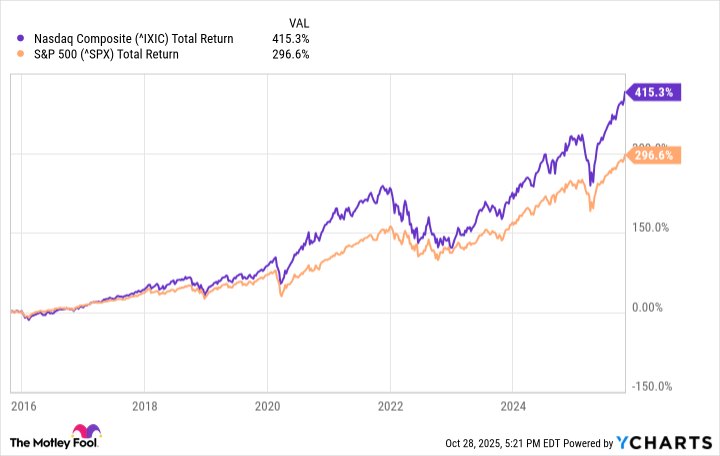Click The Motley Fool jester hat logo

coord(86,431)
